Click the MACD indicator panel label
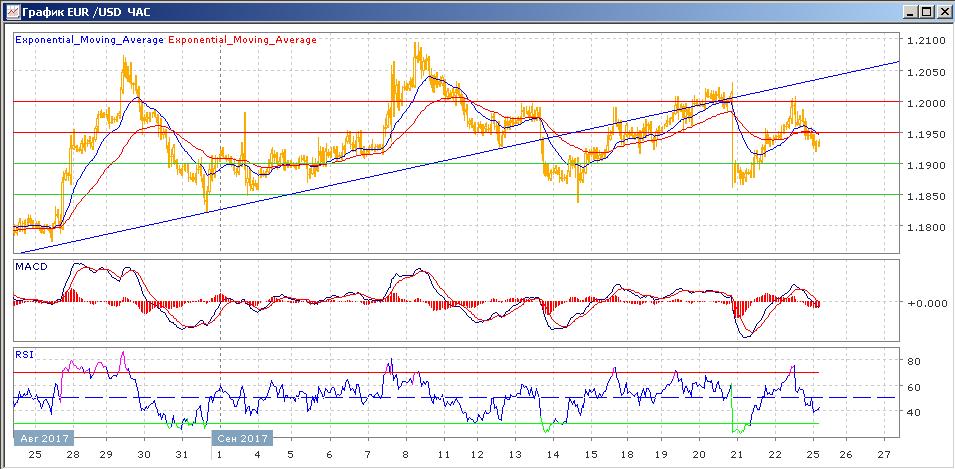The width and height of the screenshot is (955, 469). pyautogui.click(x=30, y=266)
